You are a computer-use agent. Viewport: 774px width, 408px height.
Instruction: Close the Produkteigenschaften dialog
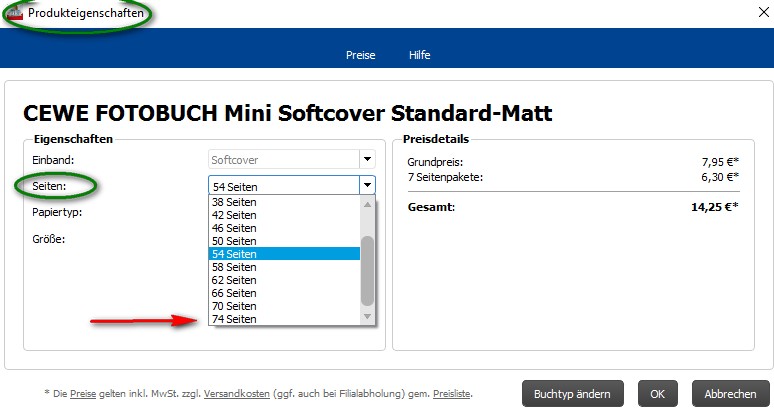(763, 12)
